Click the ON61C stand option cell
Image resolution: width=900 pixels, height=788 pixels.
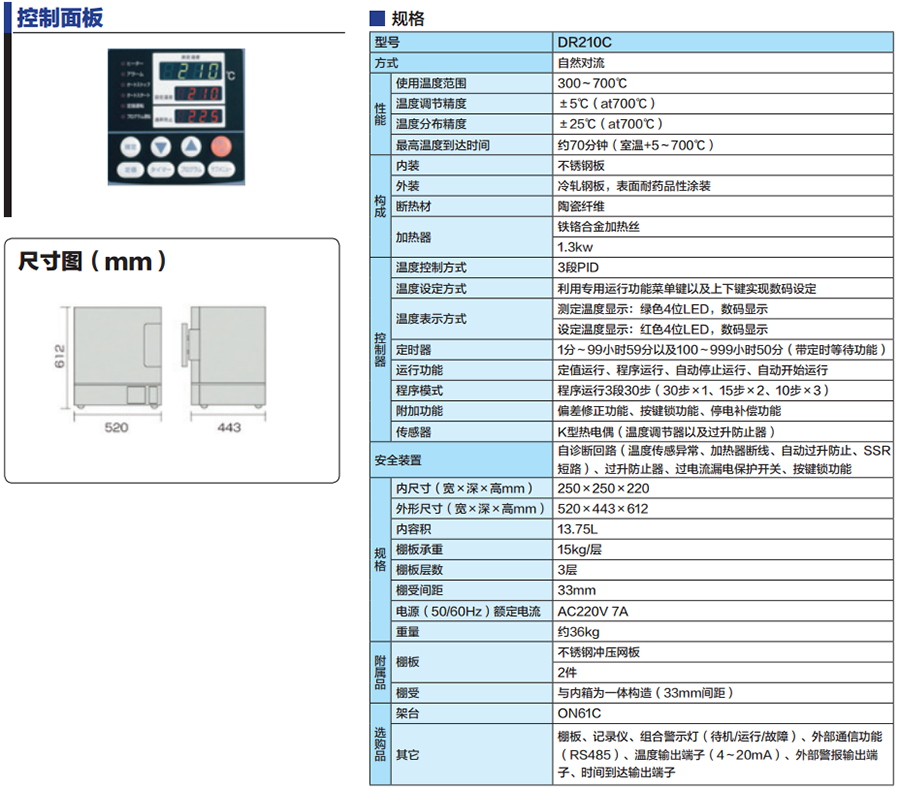point(579,713)
